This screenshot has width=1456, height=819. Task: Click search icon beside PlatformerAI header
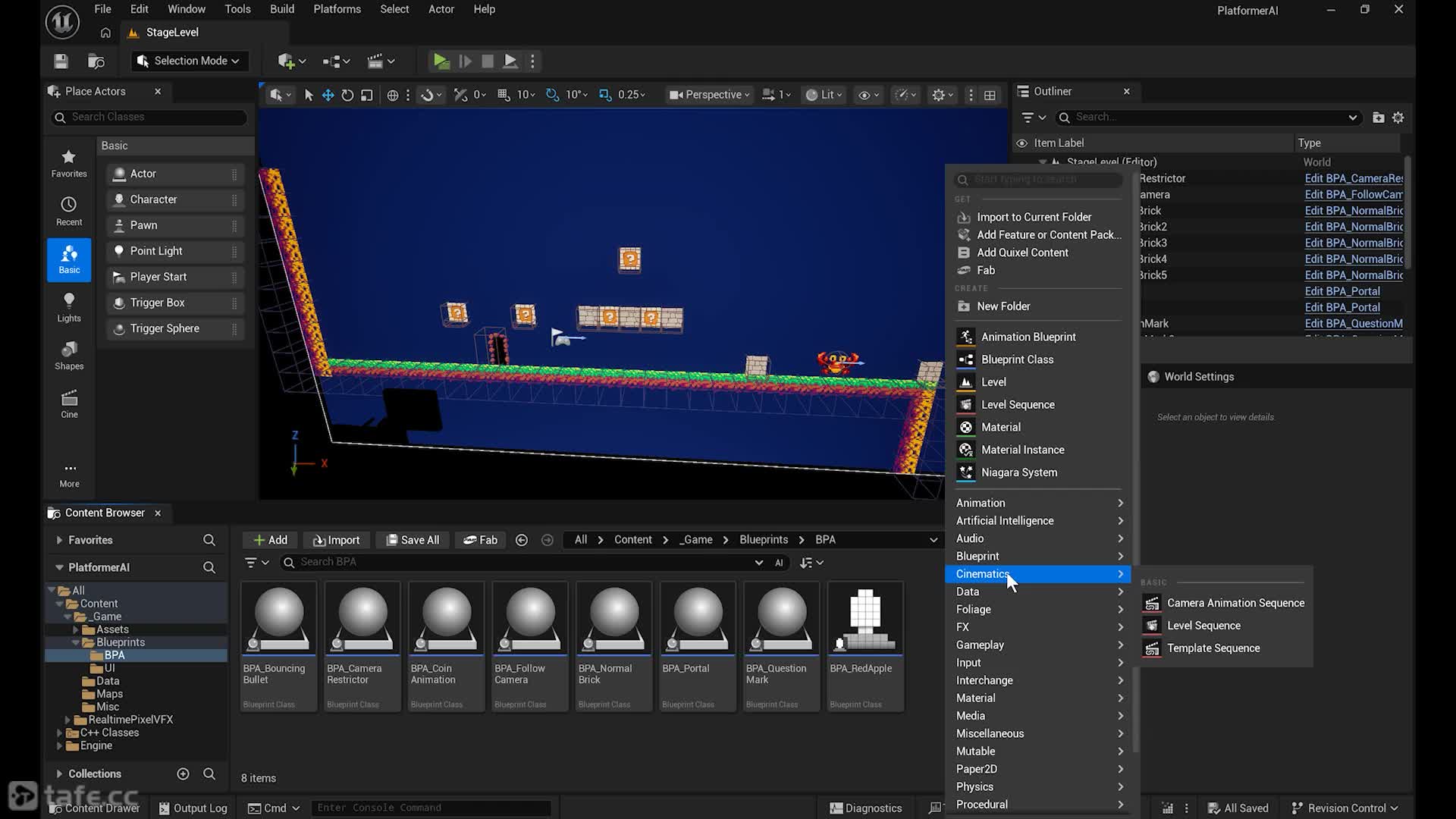coord(209,567)
